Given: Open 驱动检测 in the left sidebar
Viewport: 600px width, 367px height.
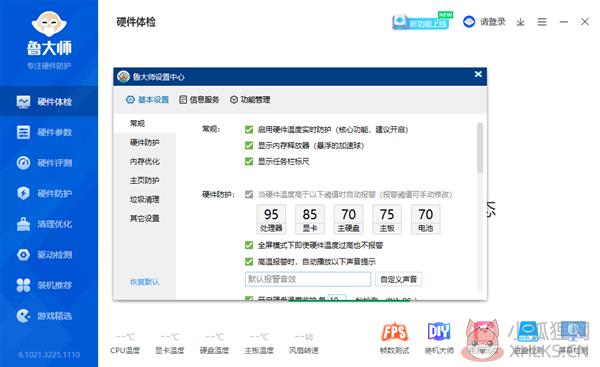Looking at the screenshot, I should click(x=49, y=254).
